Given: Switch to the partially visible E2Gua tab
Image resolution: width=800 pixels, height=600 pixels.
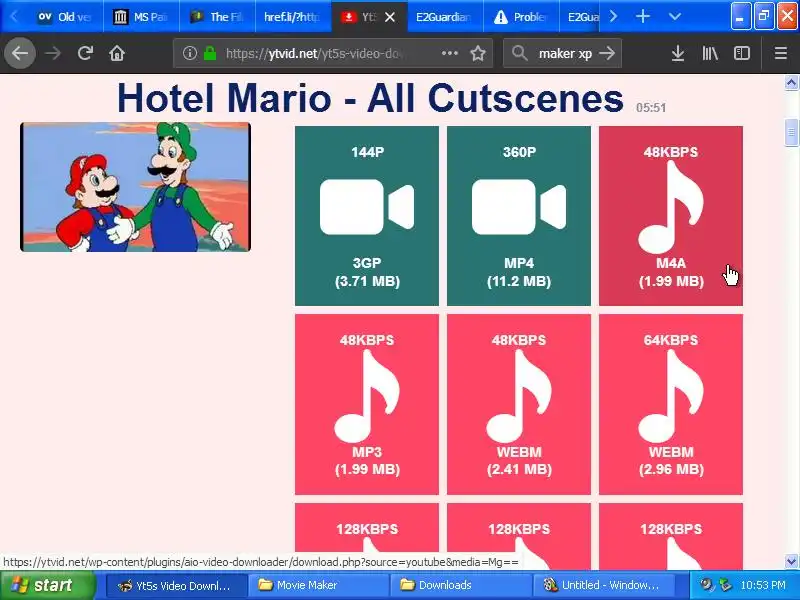Looking at the screenshot, I should coord(581,17).
